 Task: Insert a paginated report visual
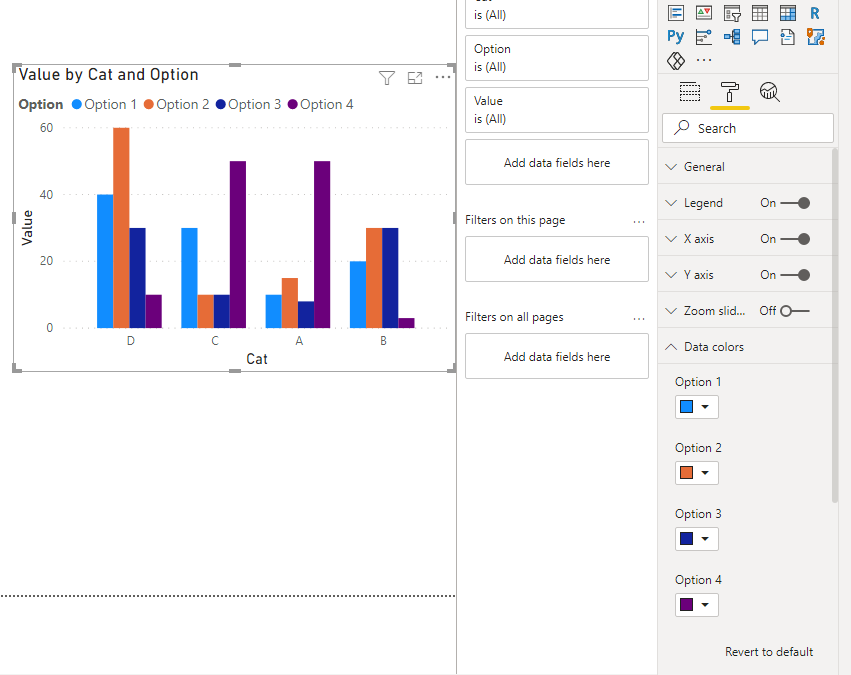pos(788,36)
